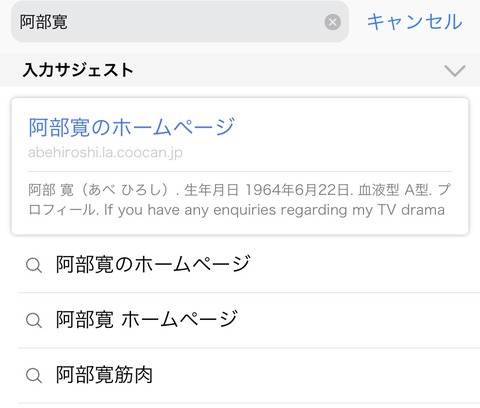Collapse the 入力サジェスト section chevron

click(x=455, y=71)
